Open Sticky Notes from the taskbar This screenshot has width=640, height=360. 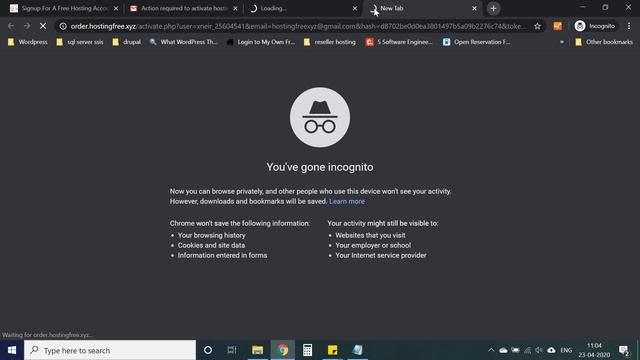[x=332, y=350]
